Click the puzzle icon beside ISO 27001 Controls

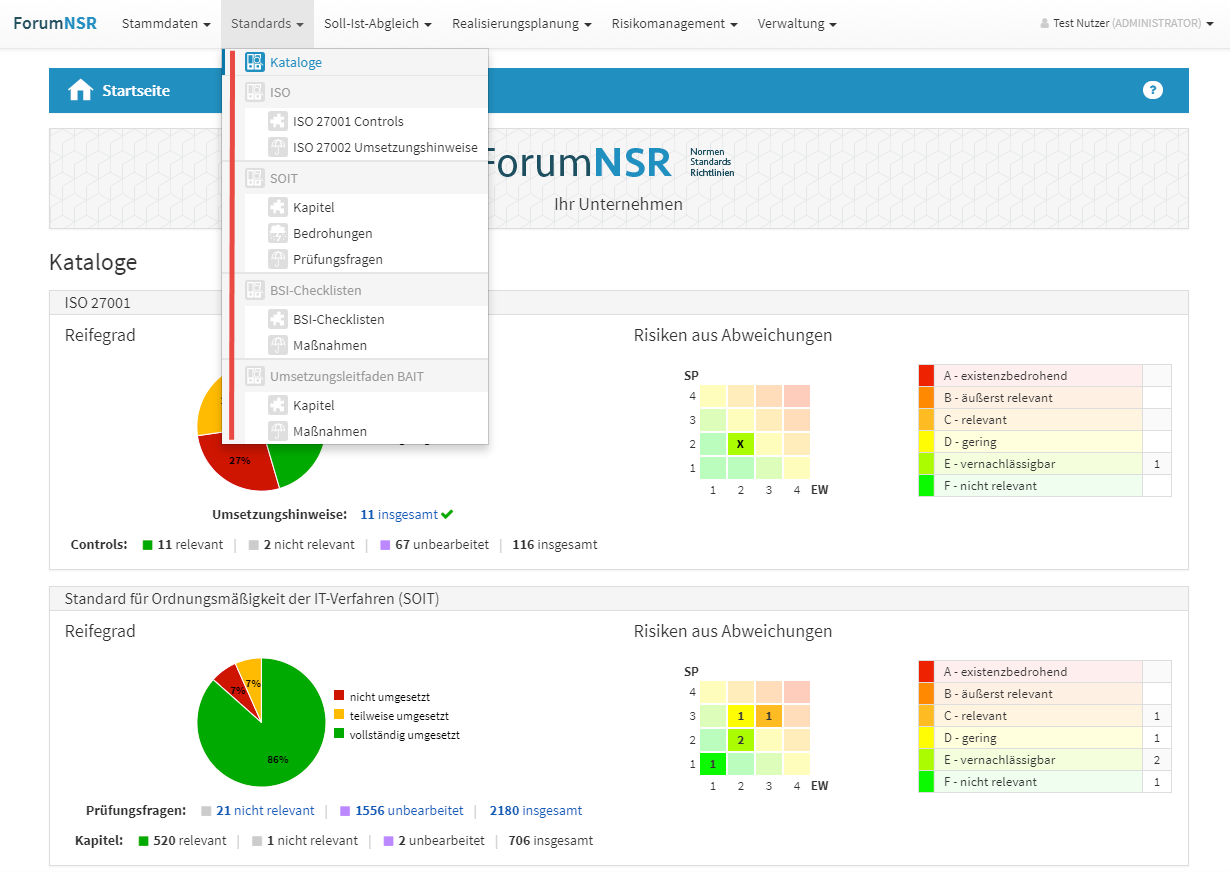point(277,122)
